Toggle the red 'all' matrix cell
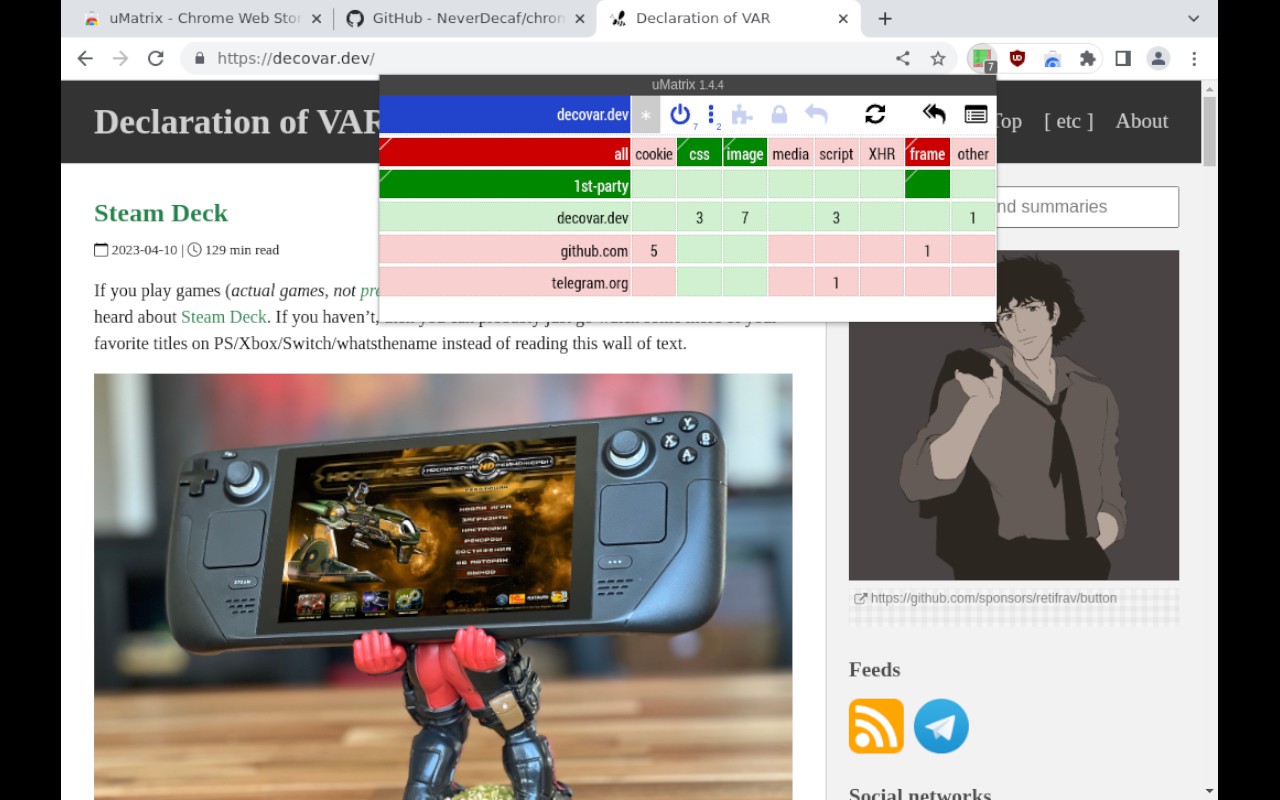The width and height of the screenshot is (1280, 800). pyautogui.click(x=505, y=153)
